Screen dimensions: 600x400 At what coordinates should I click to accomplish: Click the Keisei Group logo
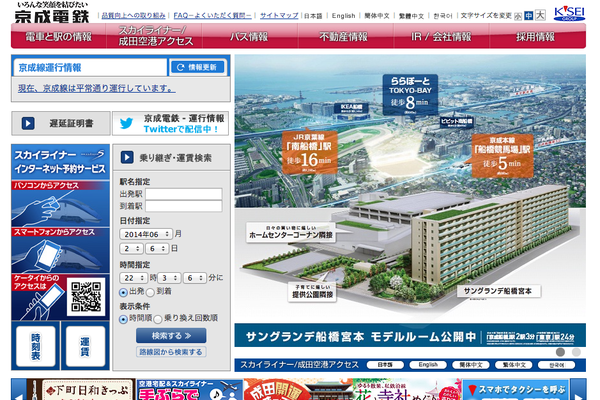pos(569,13)
